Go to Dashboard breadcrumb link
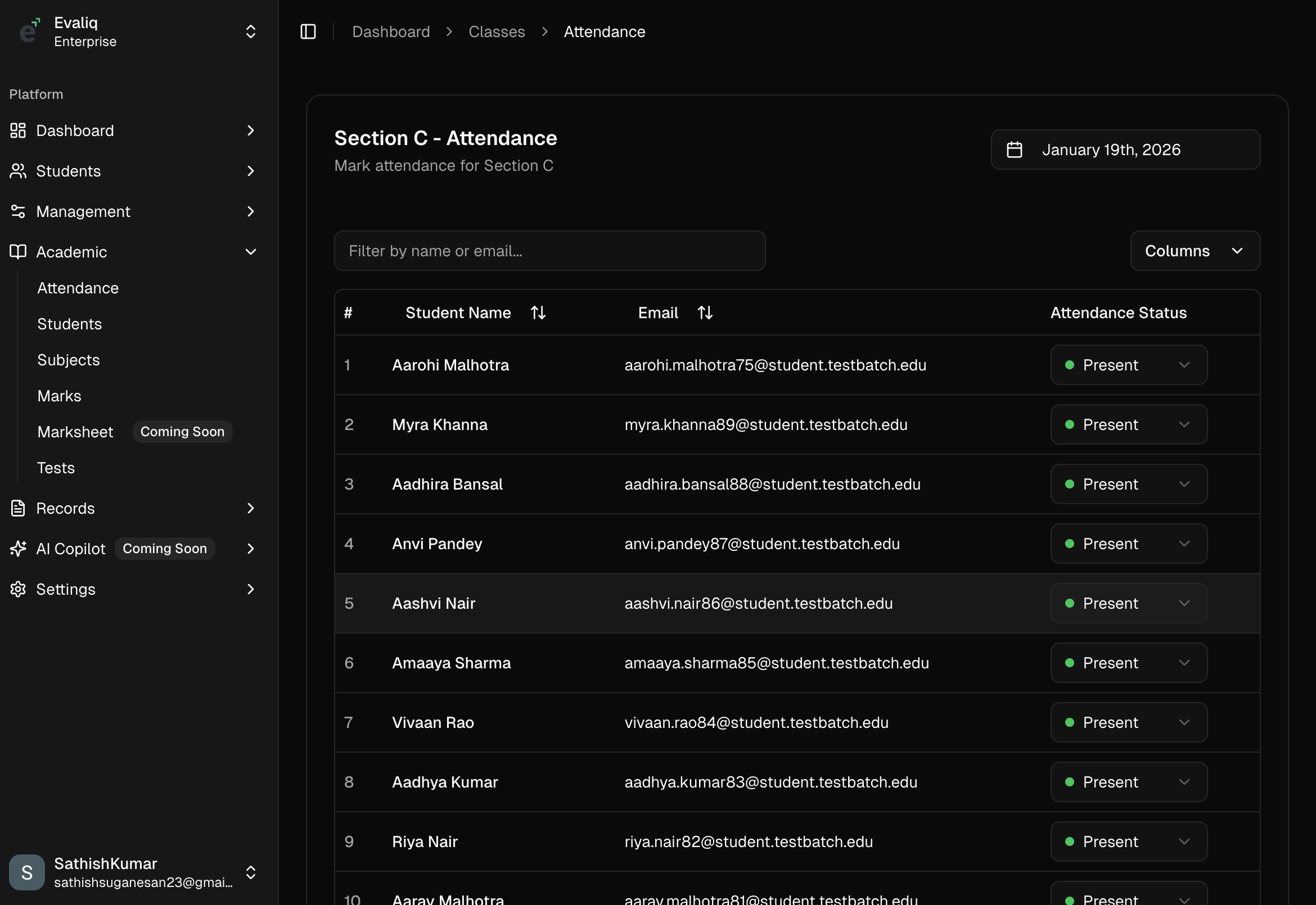1316x905 pixels. [391, 31]
